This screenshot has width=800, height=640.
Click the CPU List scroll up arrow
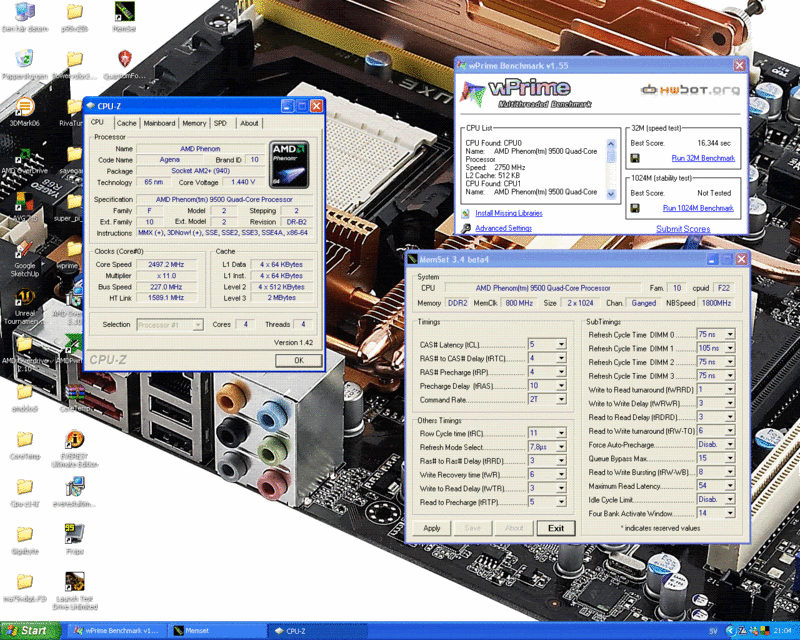(x=611, y=144)
